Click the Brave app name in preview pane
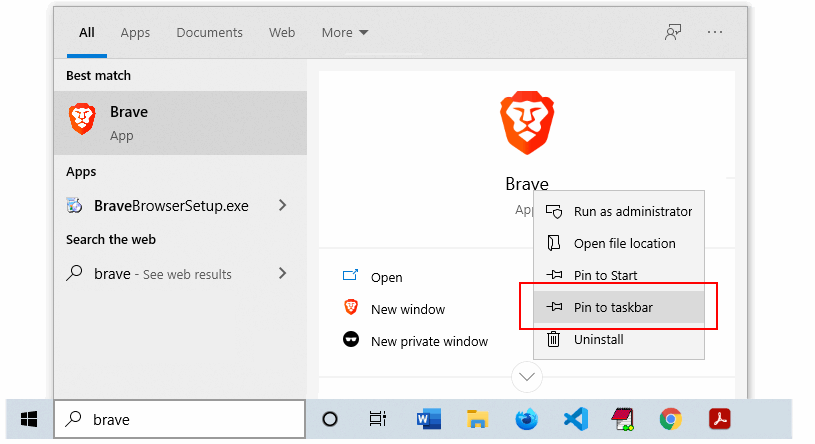The image size is (815, 444). tap(527, 184)
